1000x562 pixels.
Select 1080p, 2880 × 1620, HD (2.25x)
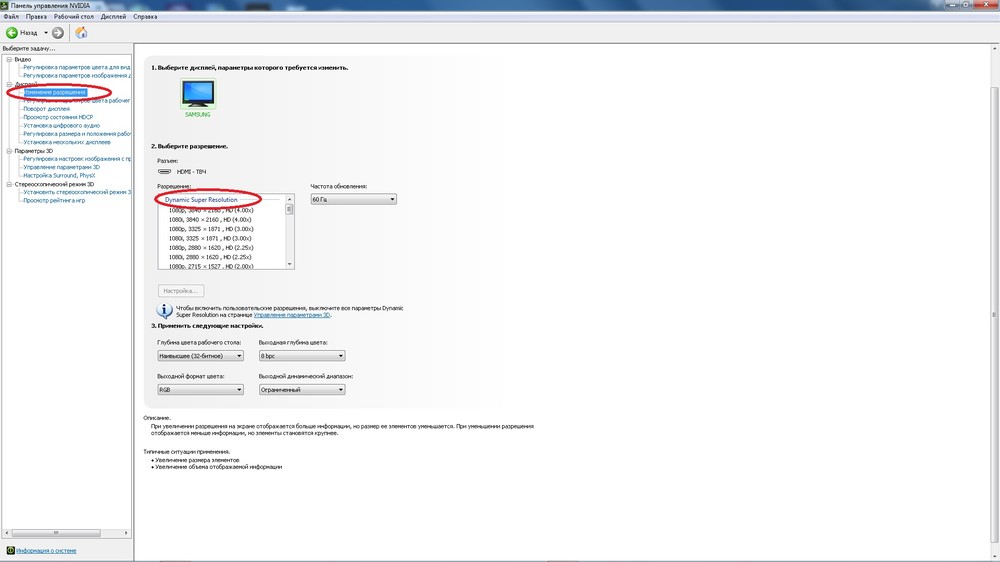[x=211, y=248]
